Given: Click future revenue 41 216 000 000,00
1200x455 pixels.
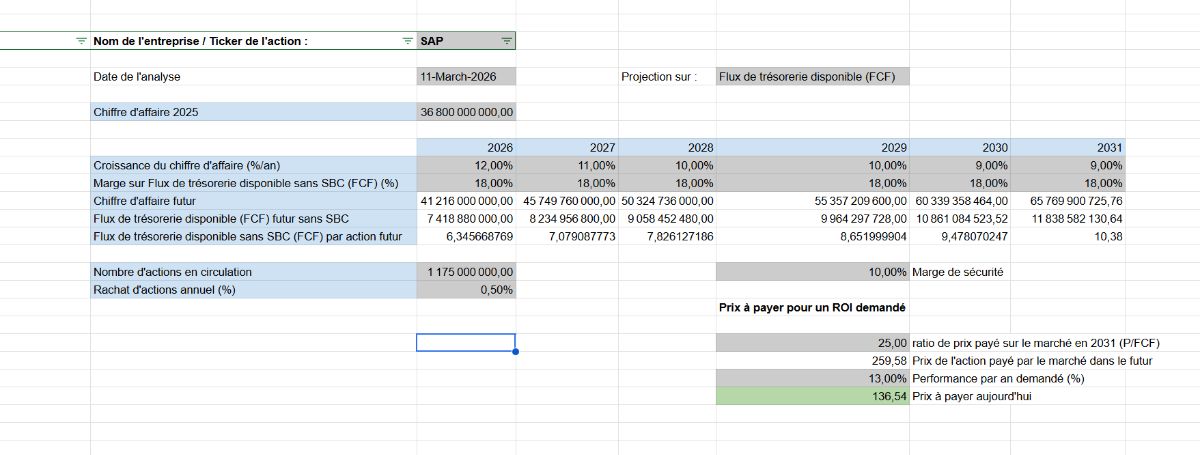Looking at the screenshot, I should [x=466, y=201].
